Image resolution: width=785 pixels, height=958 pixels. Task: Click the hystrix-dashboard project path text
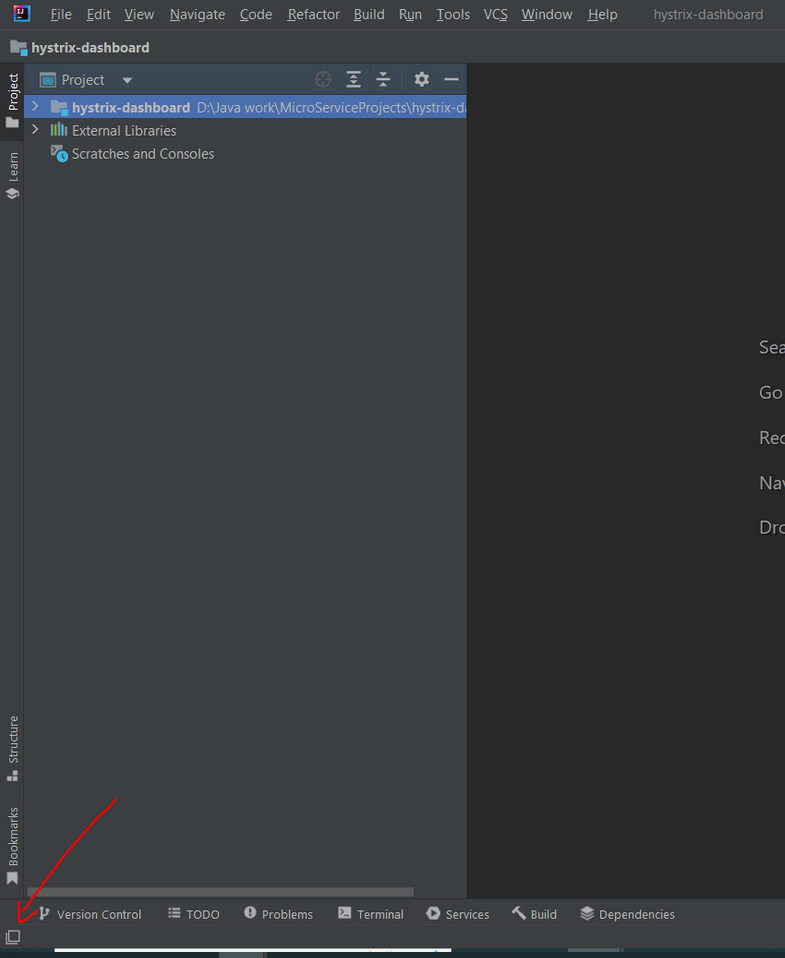pos(331,108)
